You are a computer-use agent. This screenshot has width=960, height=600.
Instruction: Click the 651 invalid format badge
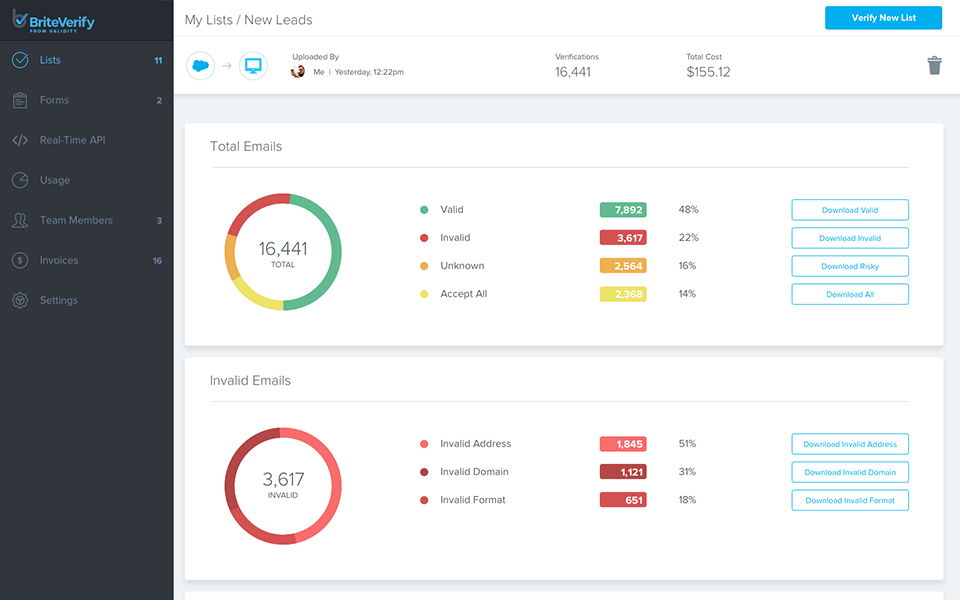pyautogui.click(x=623, y=500)
